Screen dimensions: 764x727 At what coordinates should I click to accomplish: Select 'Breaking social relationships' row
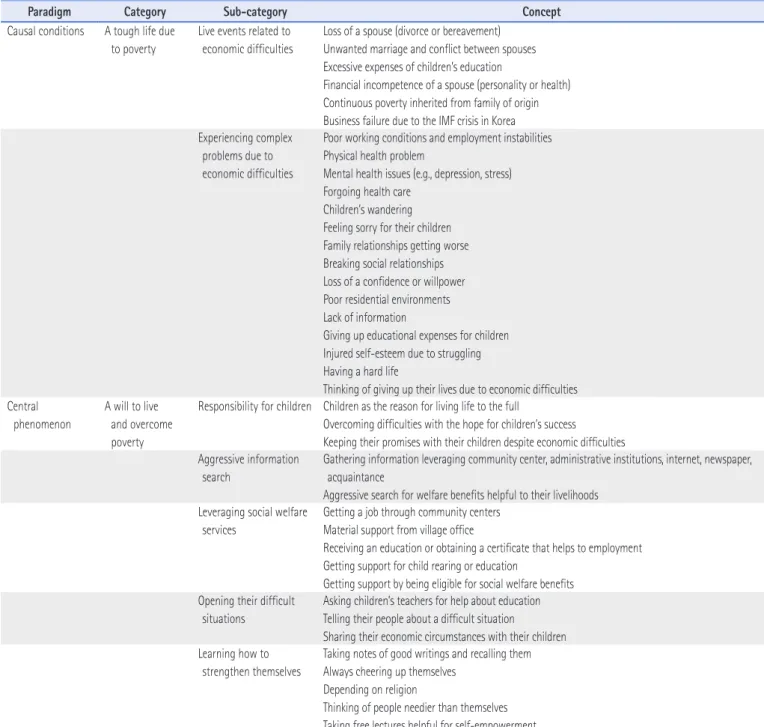point(383,264)
